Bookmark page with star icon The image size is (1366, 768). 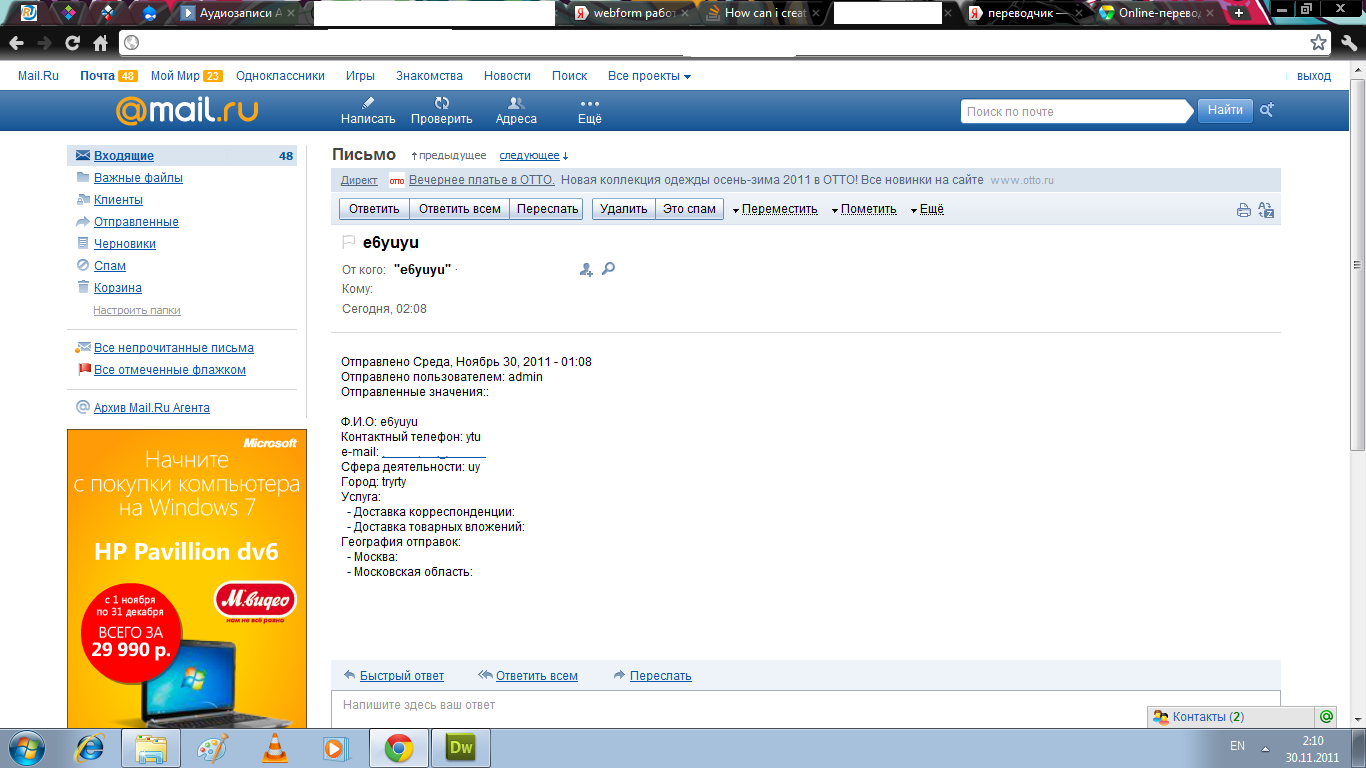coord(1319,43)
